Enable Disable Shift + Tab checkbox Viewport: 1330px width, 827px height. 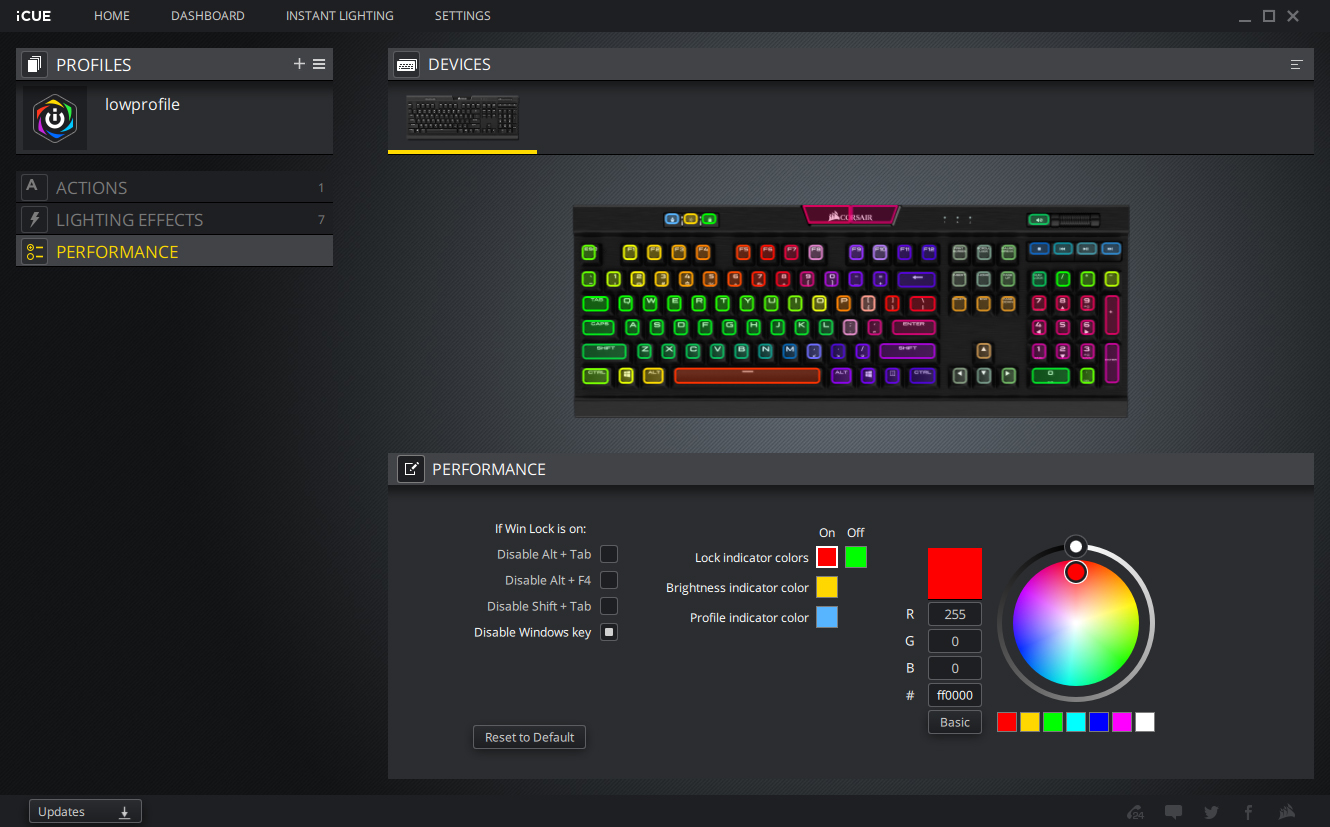point(609,606)
